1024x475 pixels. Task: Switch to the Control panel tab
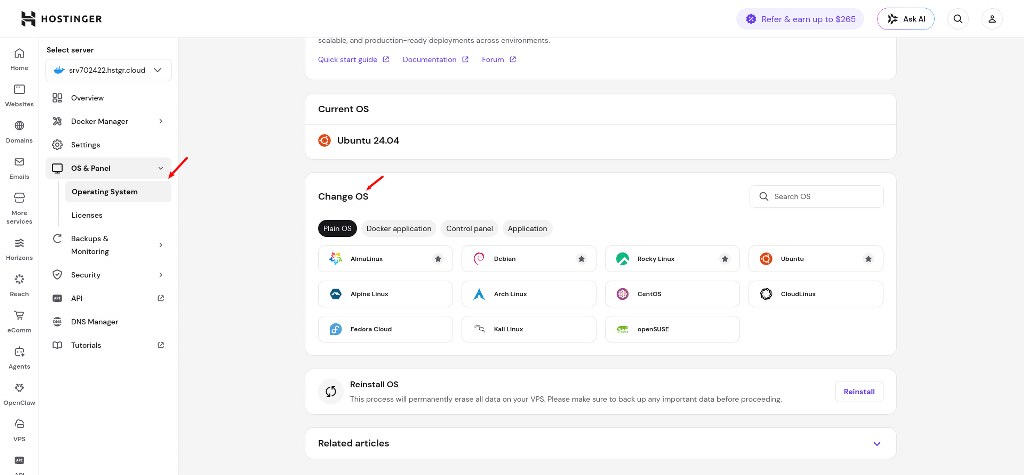(470, 229)
